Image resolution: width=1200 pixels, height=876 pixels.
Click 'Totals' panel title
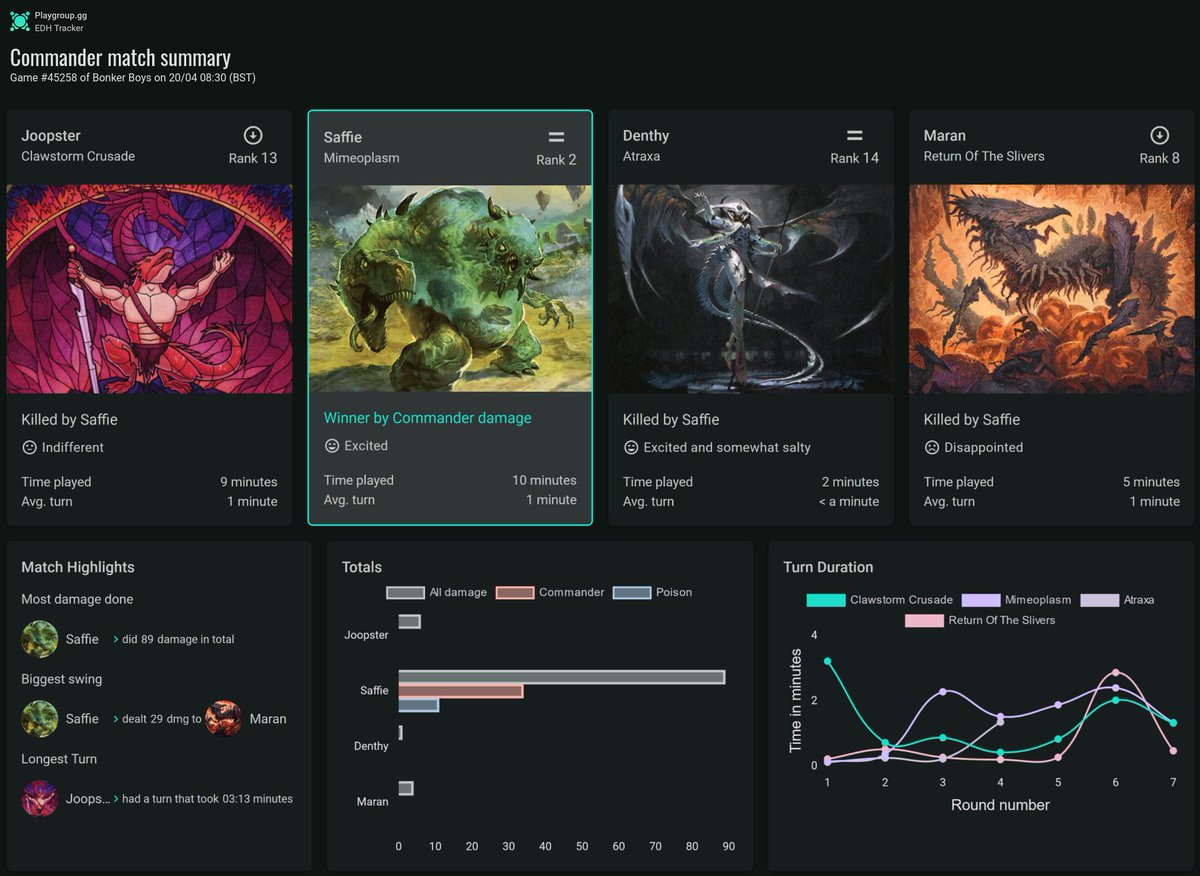[362, 567]
